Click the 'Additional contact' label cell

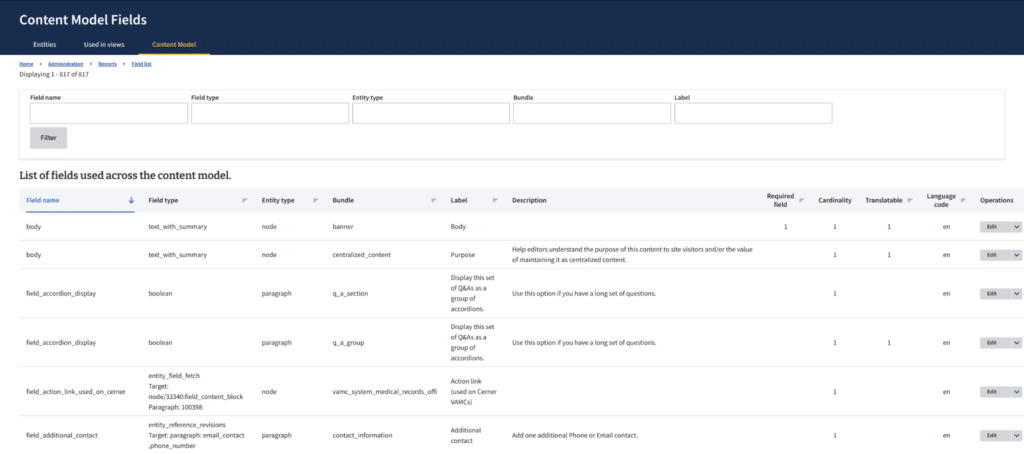point(466,435)
